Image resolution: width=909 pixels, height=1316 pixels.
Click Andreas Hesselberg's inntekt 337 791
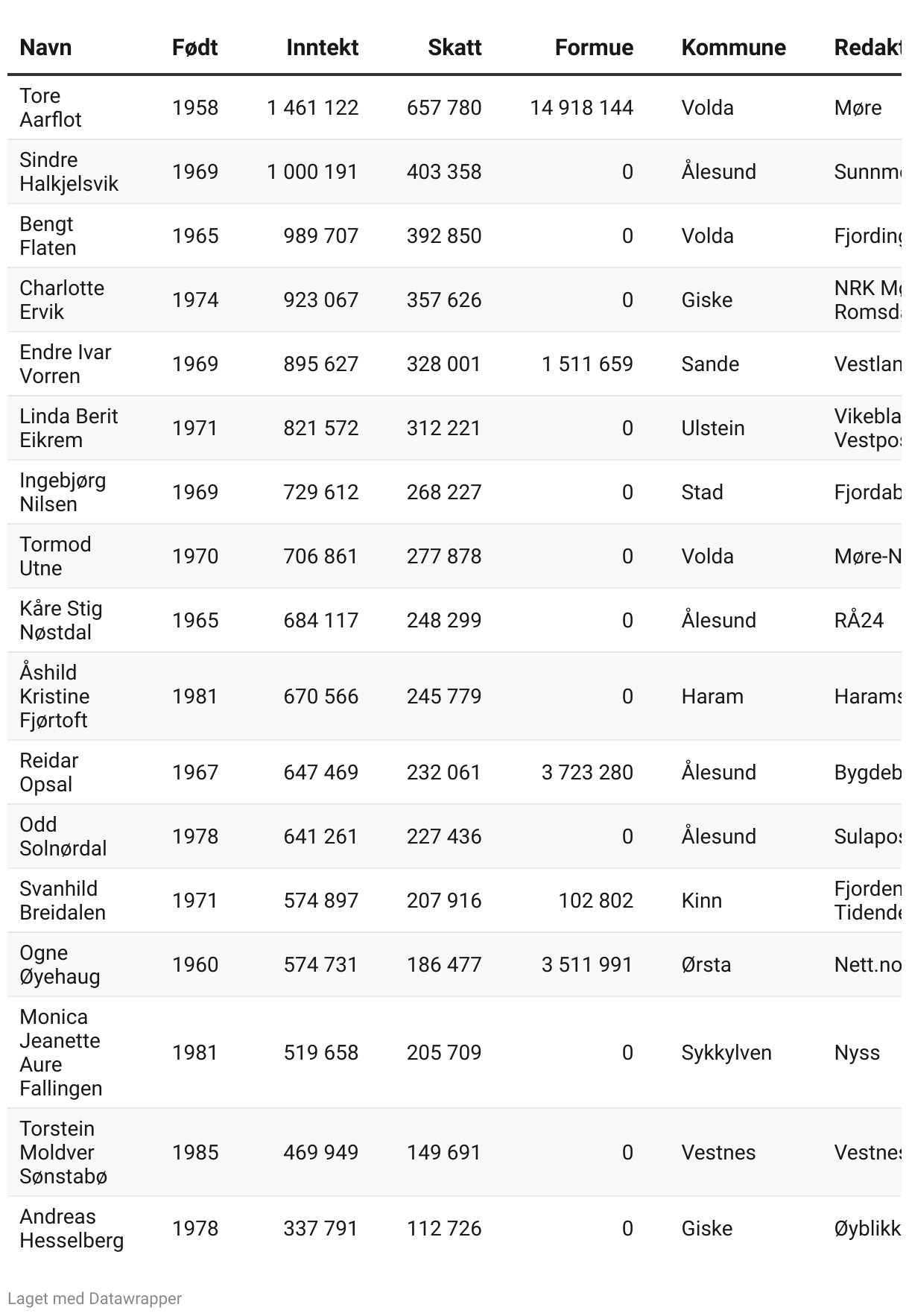pos(320,1229)
